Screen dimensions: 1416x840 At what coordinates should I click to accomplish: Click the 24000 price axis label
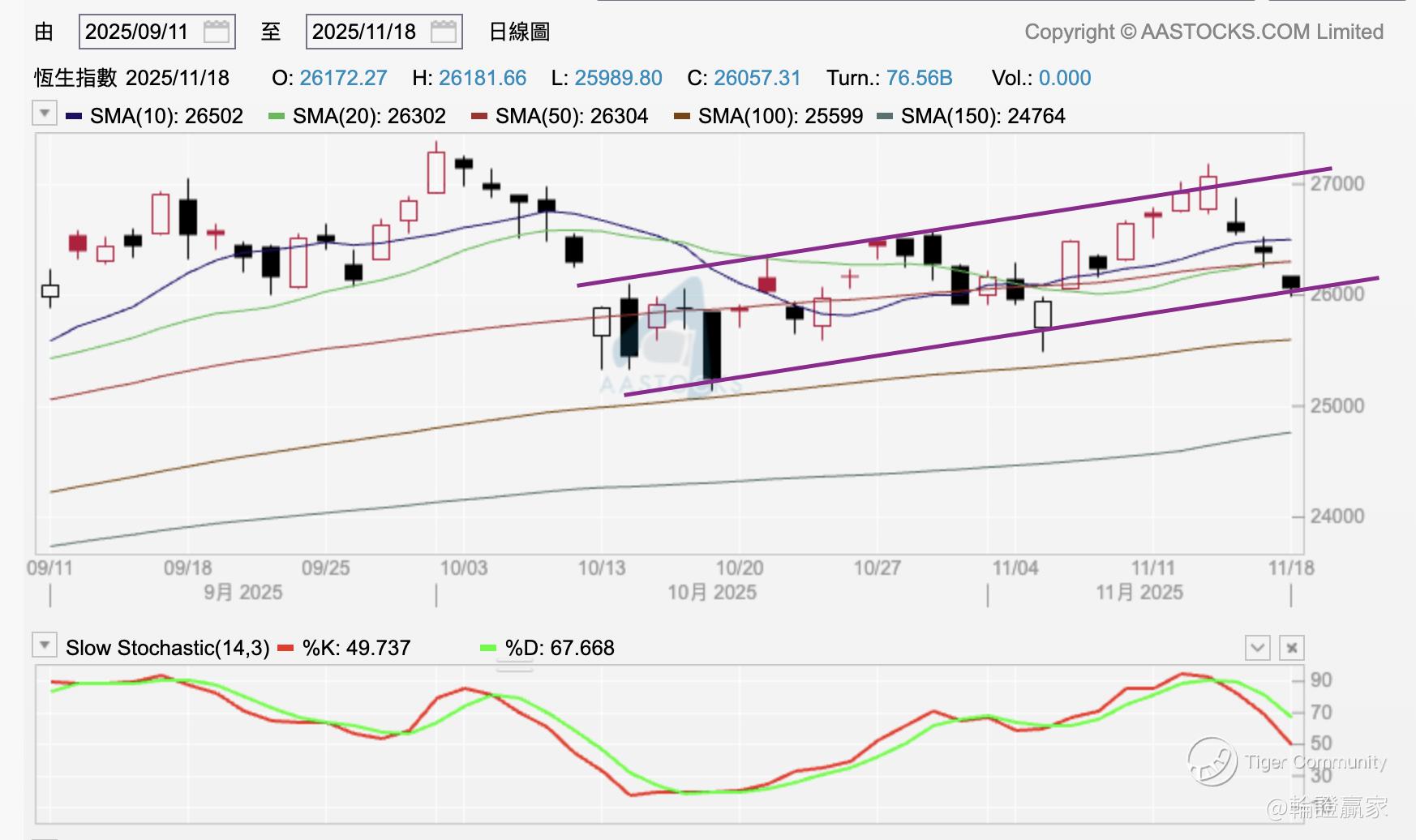click(x=1337, y=516)
